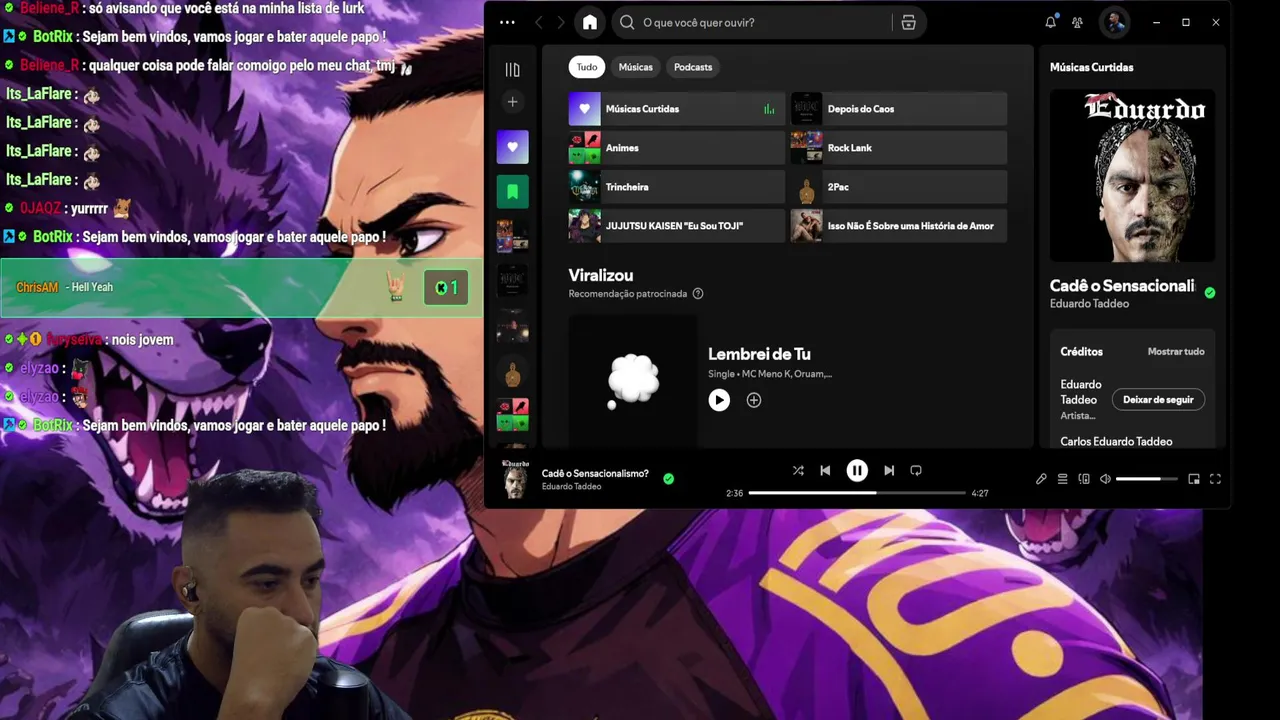Open the friends activity icon
1280x720 pixels.
click(x=1077, y=22)
